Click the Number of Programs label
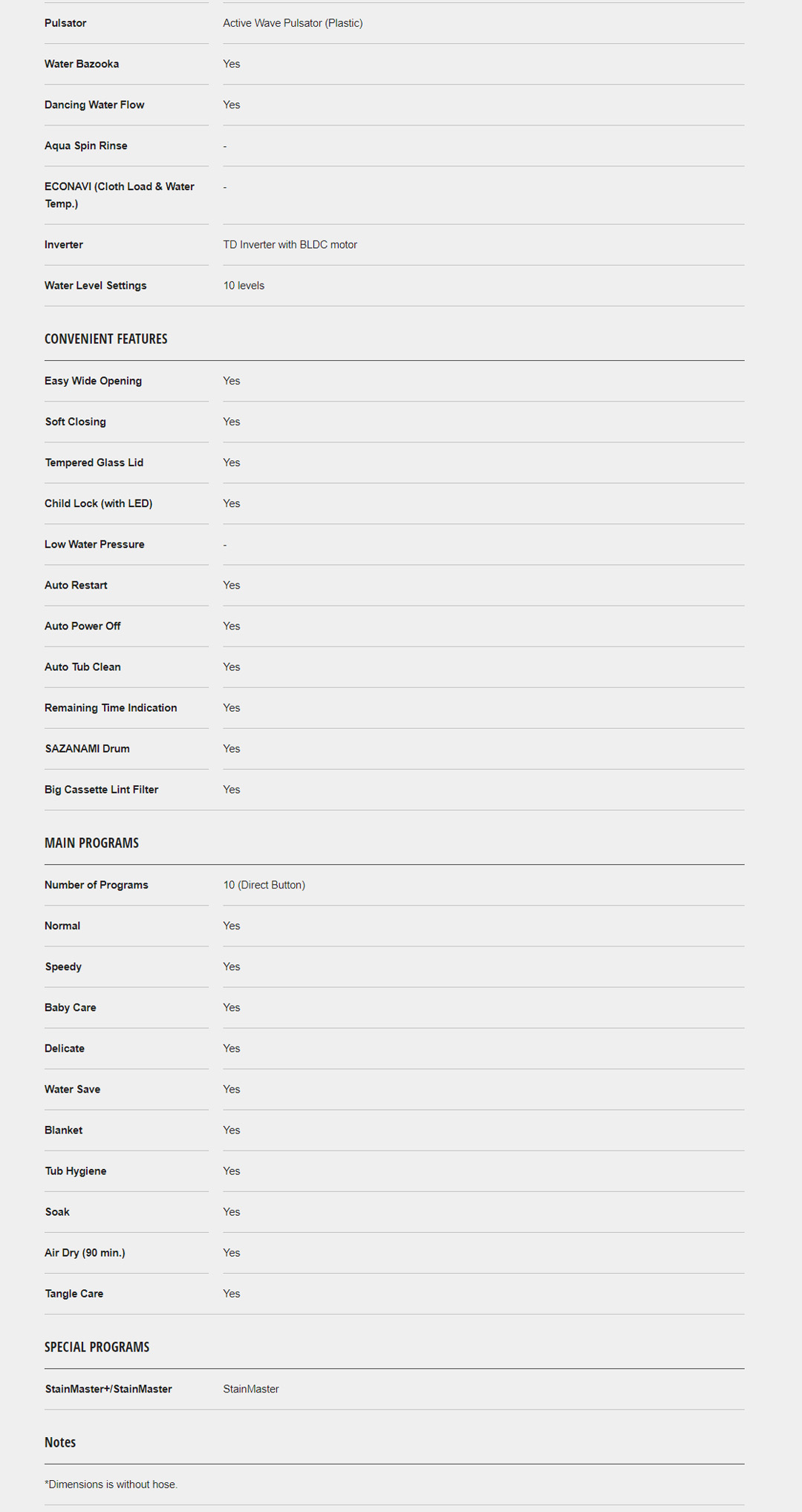Viewport: 802px width, 1512px height. pos(96,885)
